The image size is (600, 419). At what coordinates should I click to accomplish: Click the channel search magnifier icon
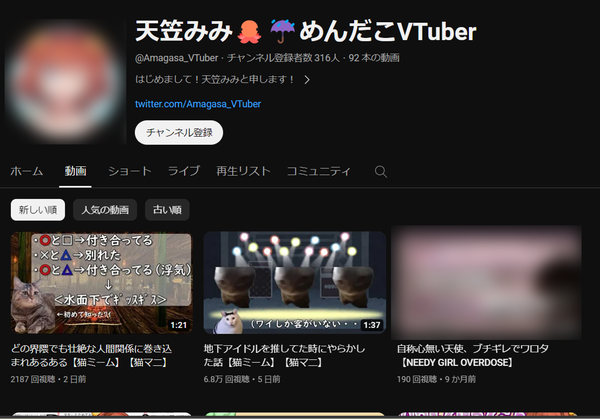(381, 171)
